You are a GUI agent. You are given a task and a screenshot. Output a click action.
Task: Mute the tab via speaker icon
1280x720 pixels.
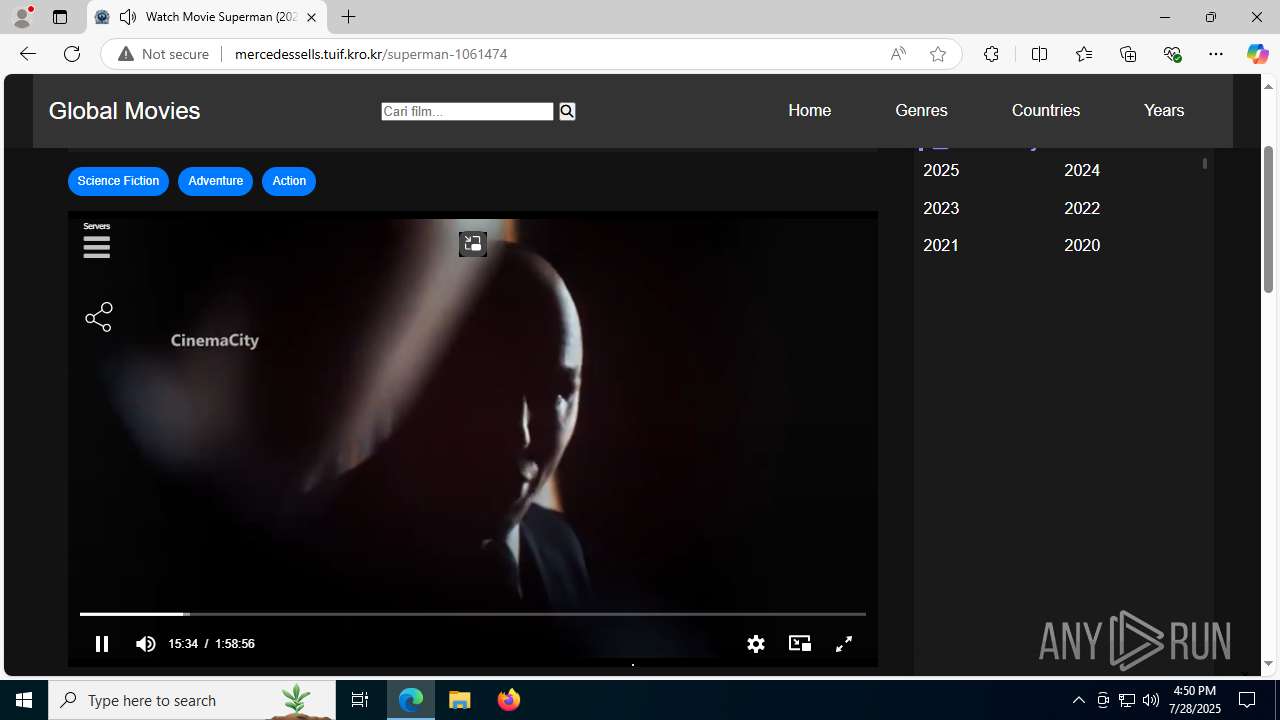(x=128, y=17)
